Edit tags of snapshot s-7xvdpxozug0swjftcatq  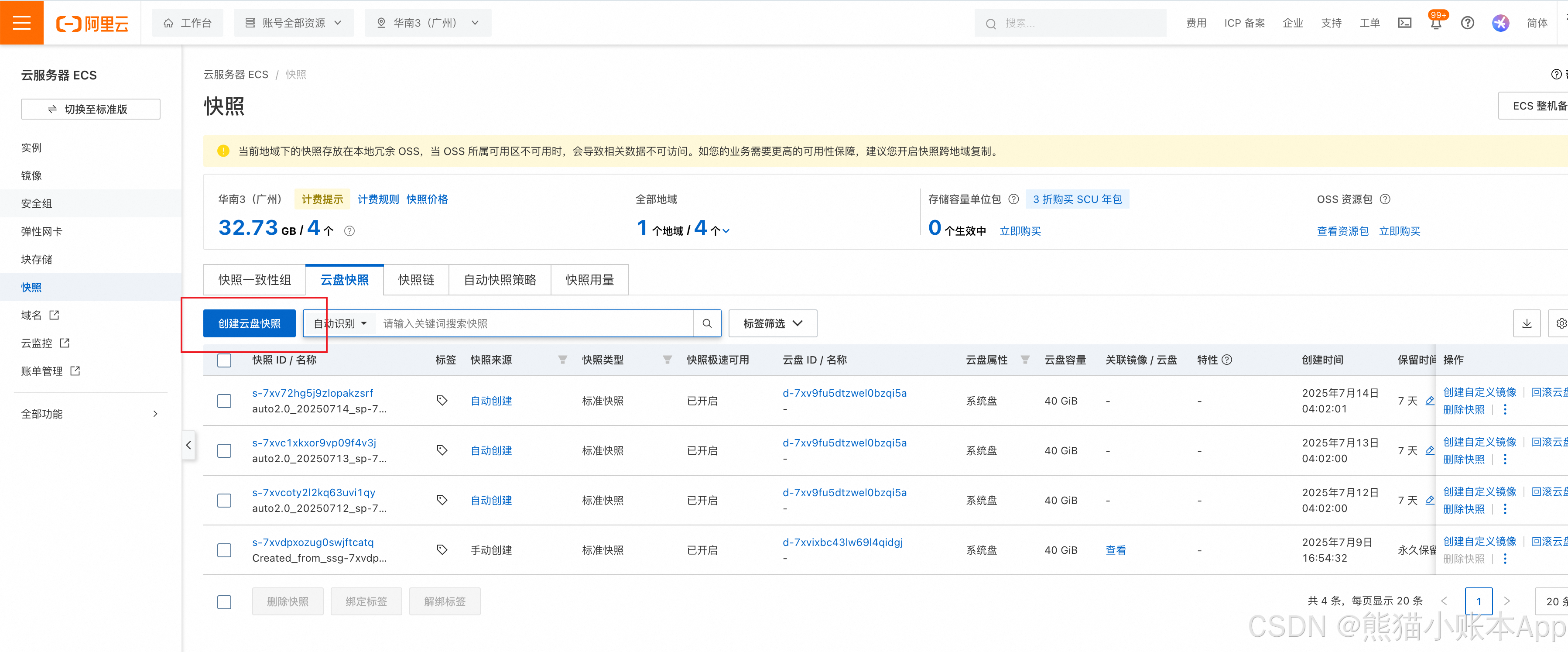pos(442,550)
